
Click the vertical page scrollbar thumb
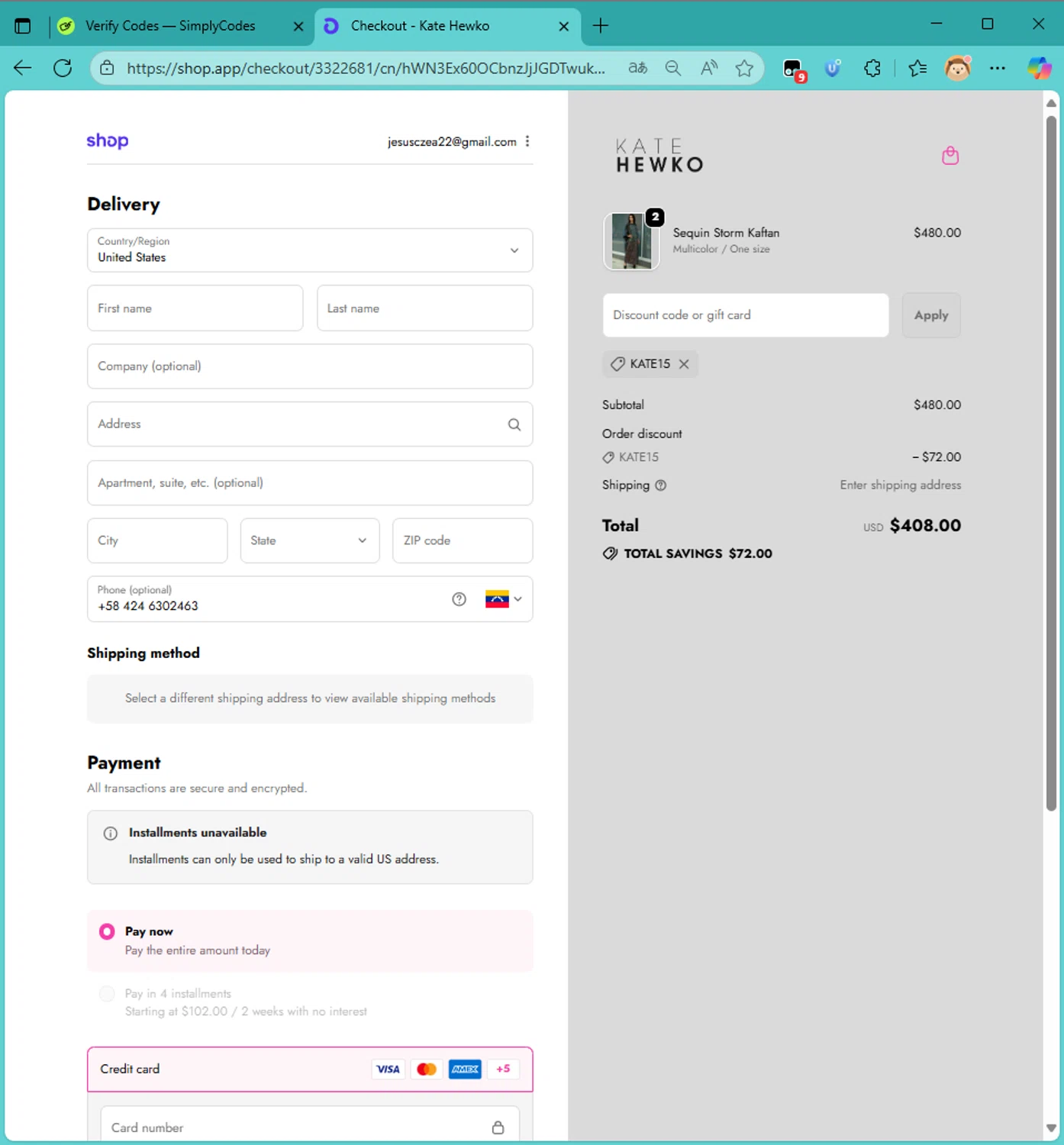[x=1051, y=462]
